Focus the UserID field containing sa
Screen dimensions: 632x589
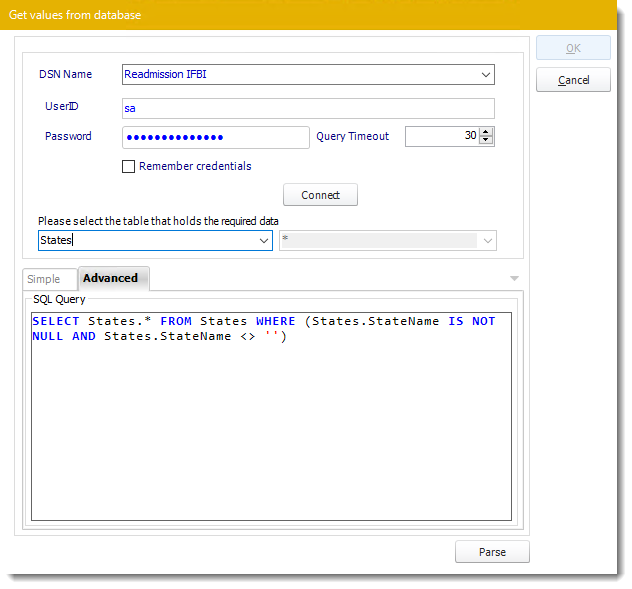coord(308,108)
